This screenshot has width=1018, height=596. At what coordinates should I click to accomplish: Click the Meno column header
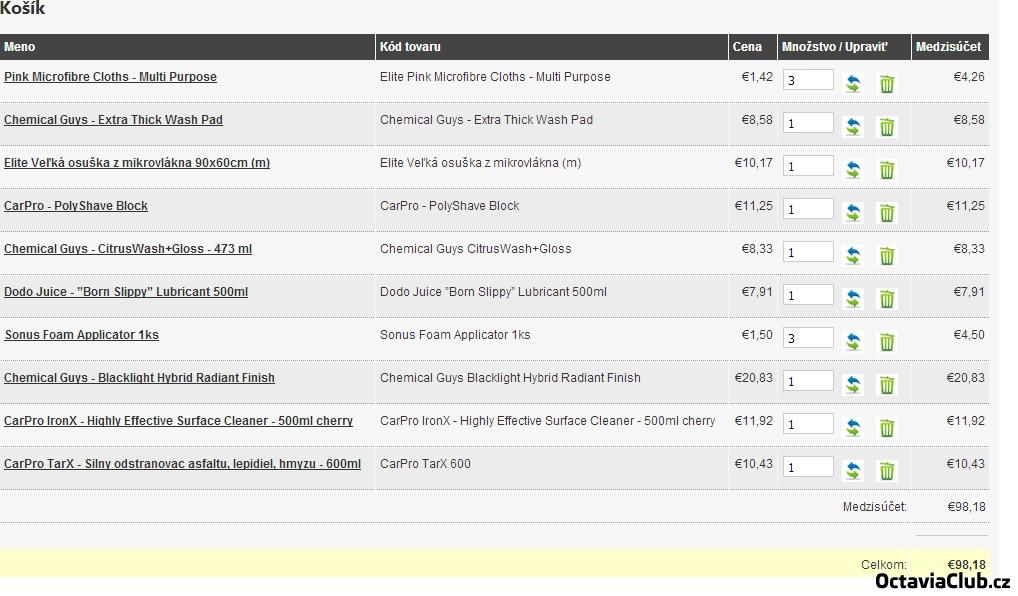click(x=20, y=47)
